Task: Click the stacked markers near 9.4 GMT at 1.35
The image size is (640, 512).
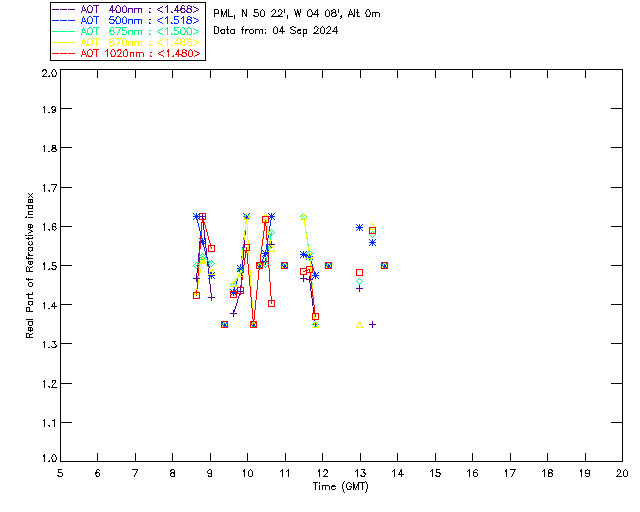Action: [x=224, y=325]
